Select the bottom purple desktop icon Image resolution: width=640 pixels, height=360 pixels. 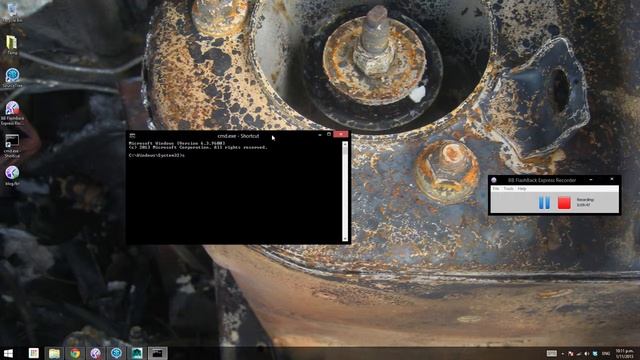12,176
